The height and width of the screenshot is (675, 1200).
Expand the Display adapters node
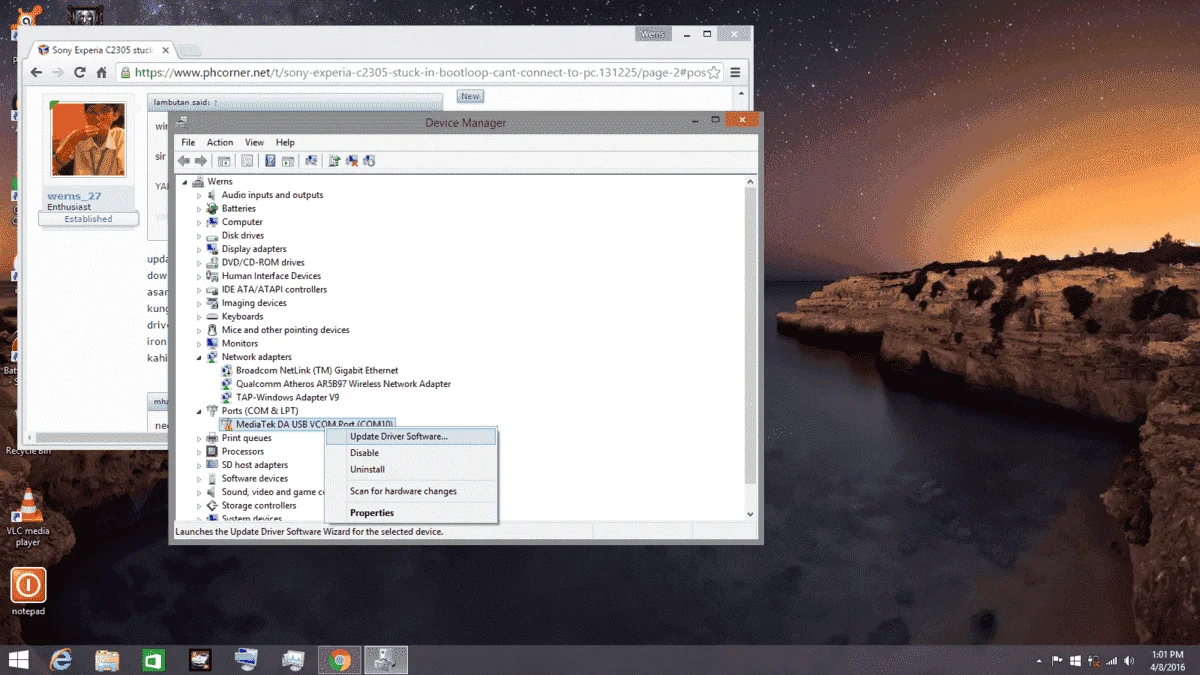(x=199, y=249)
